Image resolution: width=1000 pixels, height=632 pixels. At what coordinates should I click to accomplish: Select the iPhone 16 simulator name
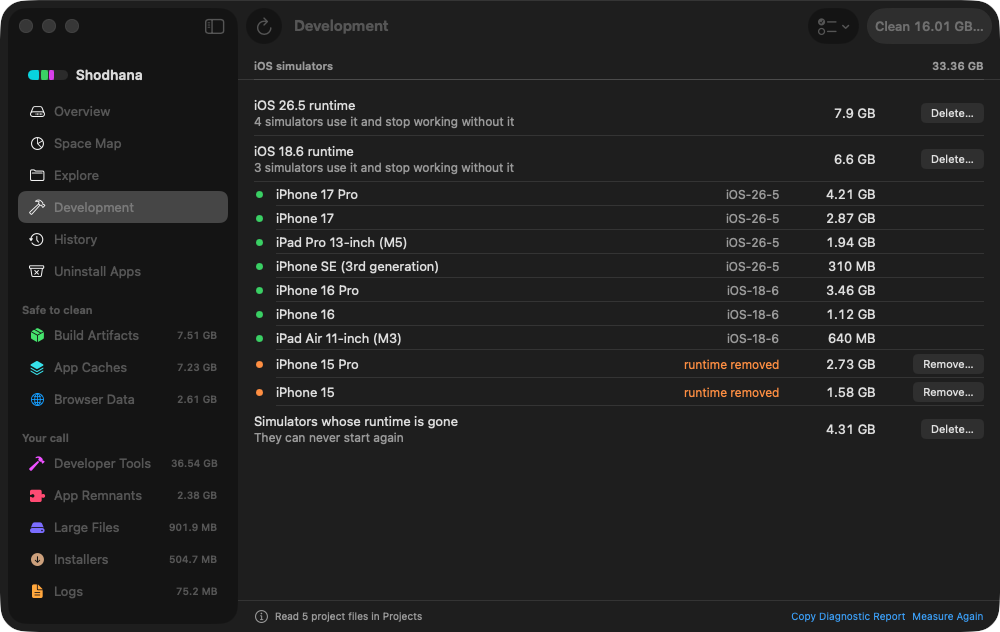tap(305, 314)
